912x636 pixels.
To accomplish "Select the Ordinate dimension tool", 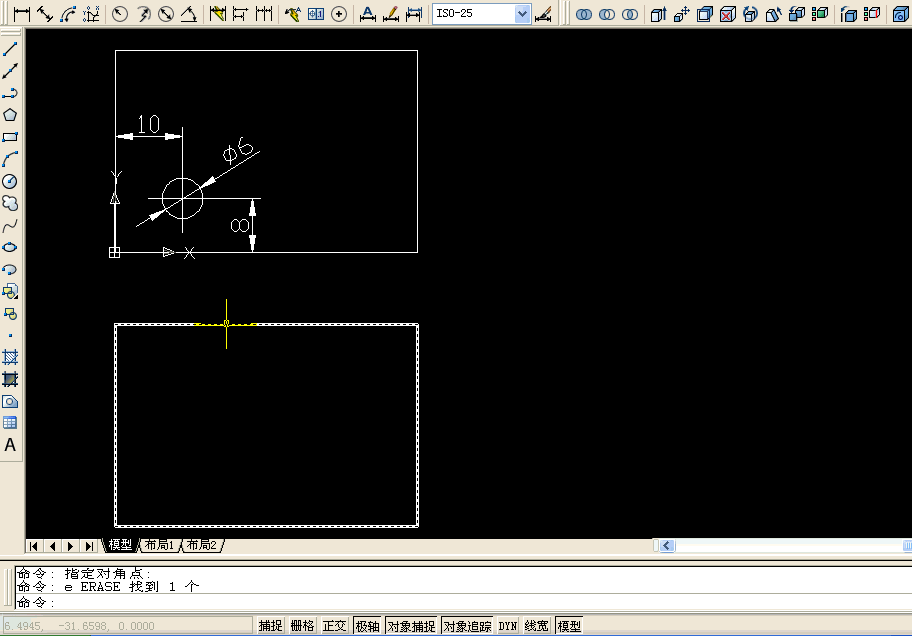I will click(x=91, y=14).
